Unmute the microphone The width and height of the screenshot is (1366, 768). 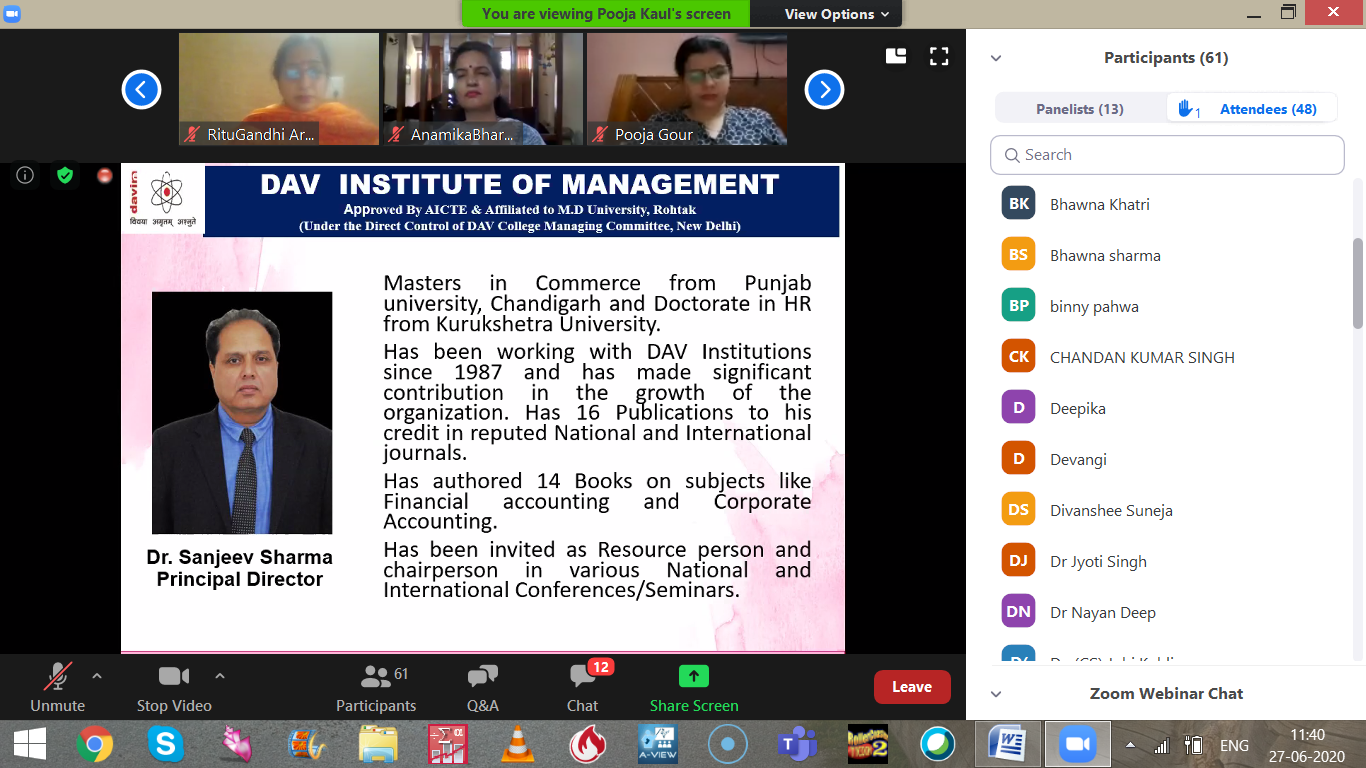pos(57,687)
